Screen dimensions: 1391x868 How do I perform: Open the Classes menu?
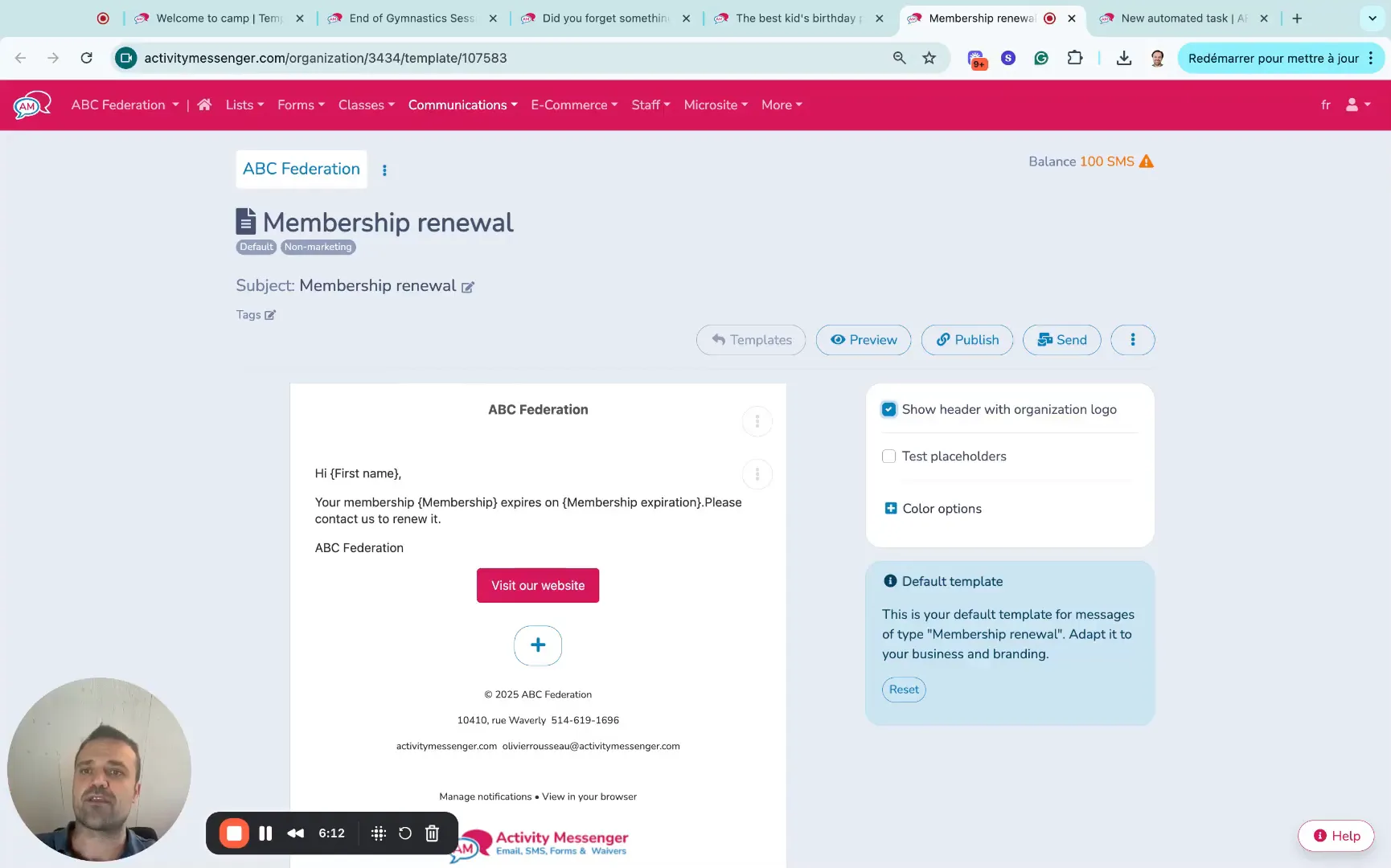point(366,104)
